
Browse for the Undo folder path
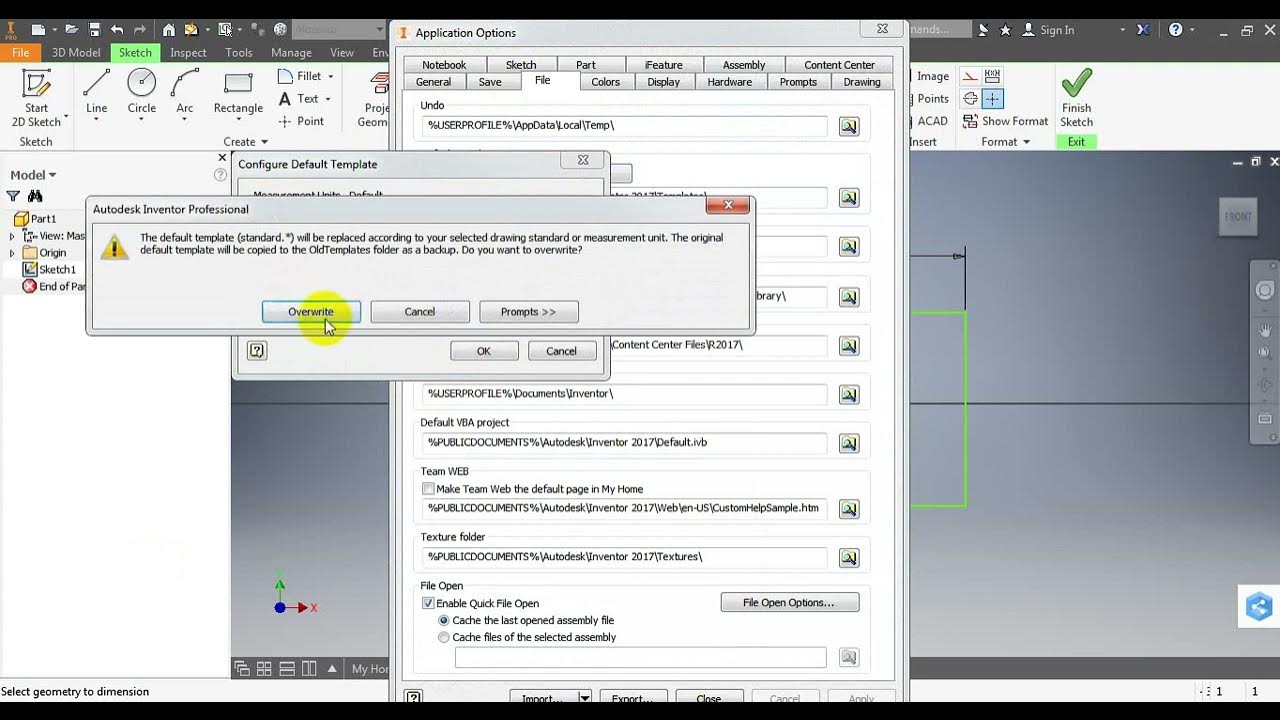click(849, 126)
